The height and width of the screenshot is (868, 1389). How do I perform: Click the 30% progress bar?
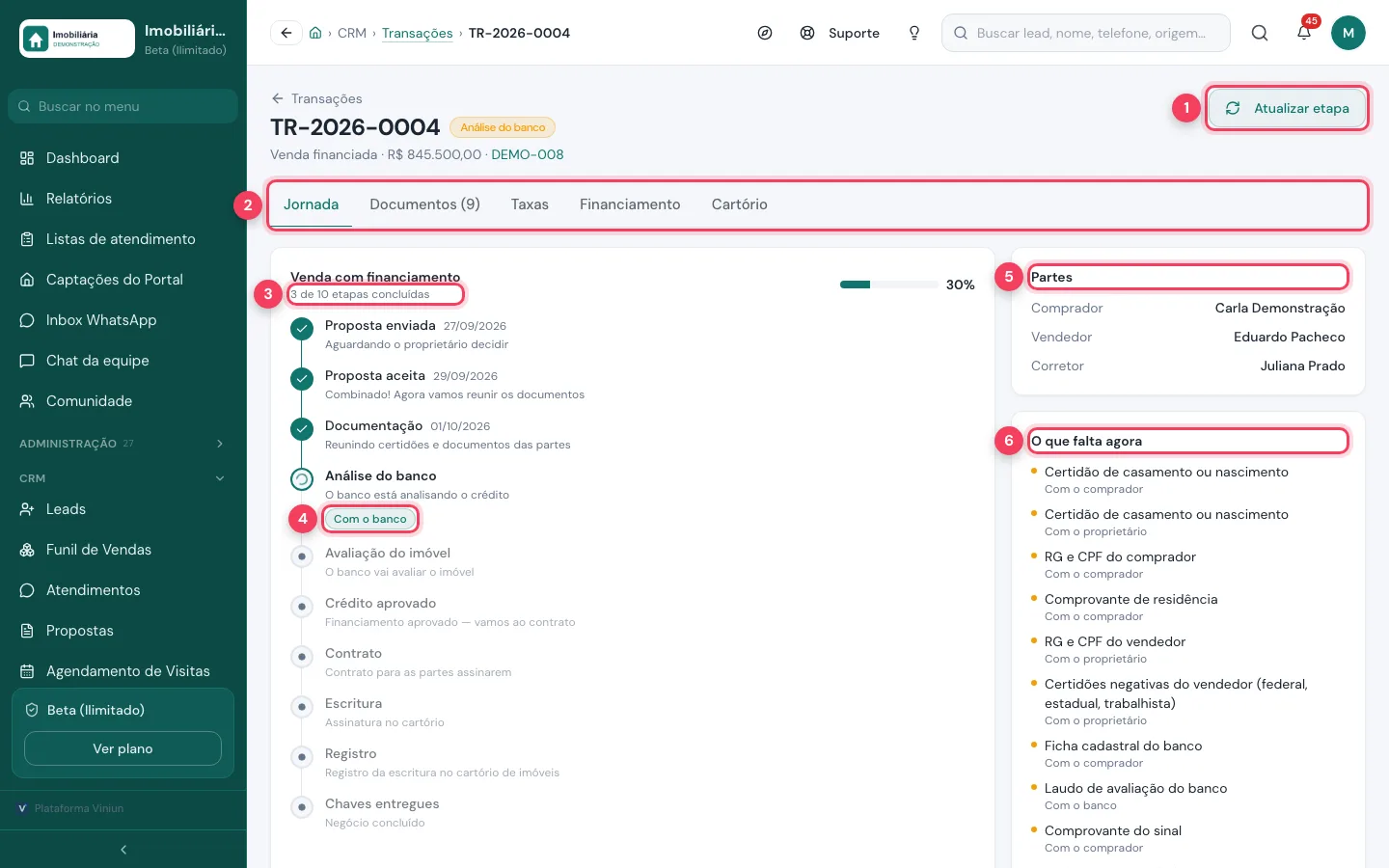(888, 285)
